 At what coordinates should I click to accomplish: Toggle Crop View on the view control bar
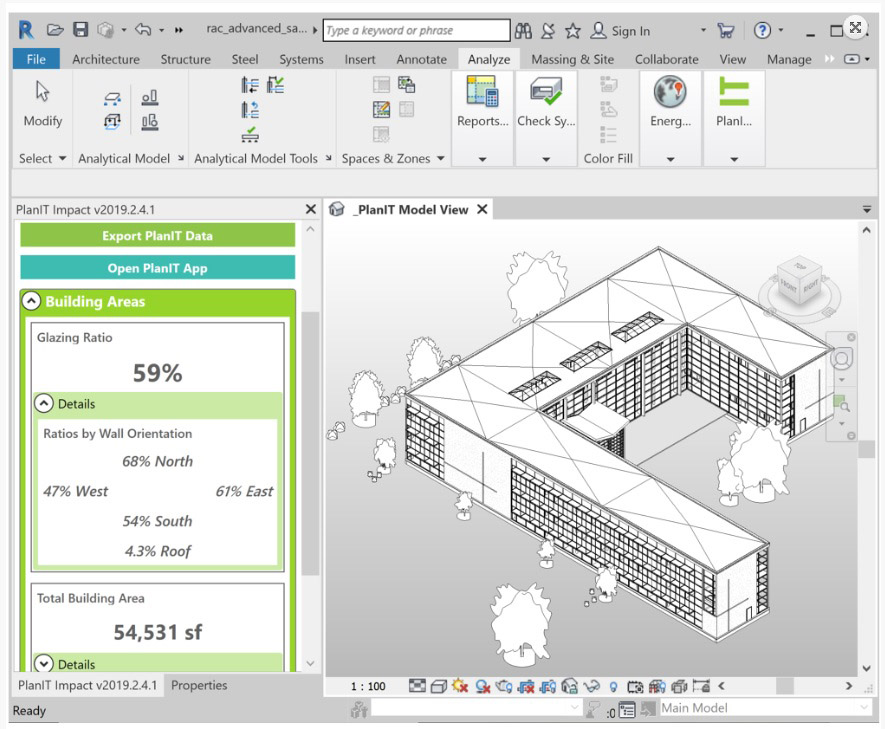click(x=526, y=686)
